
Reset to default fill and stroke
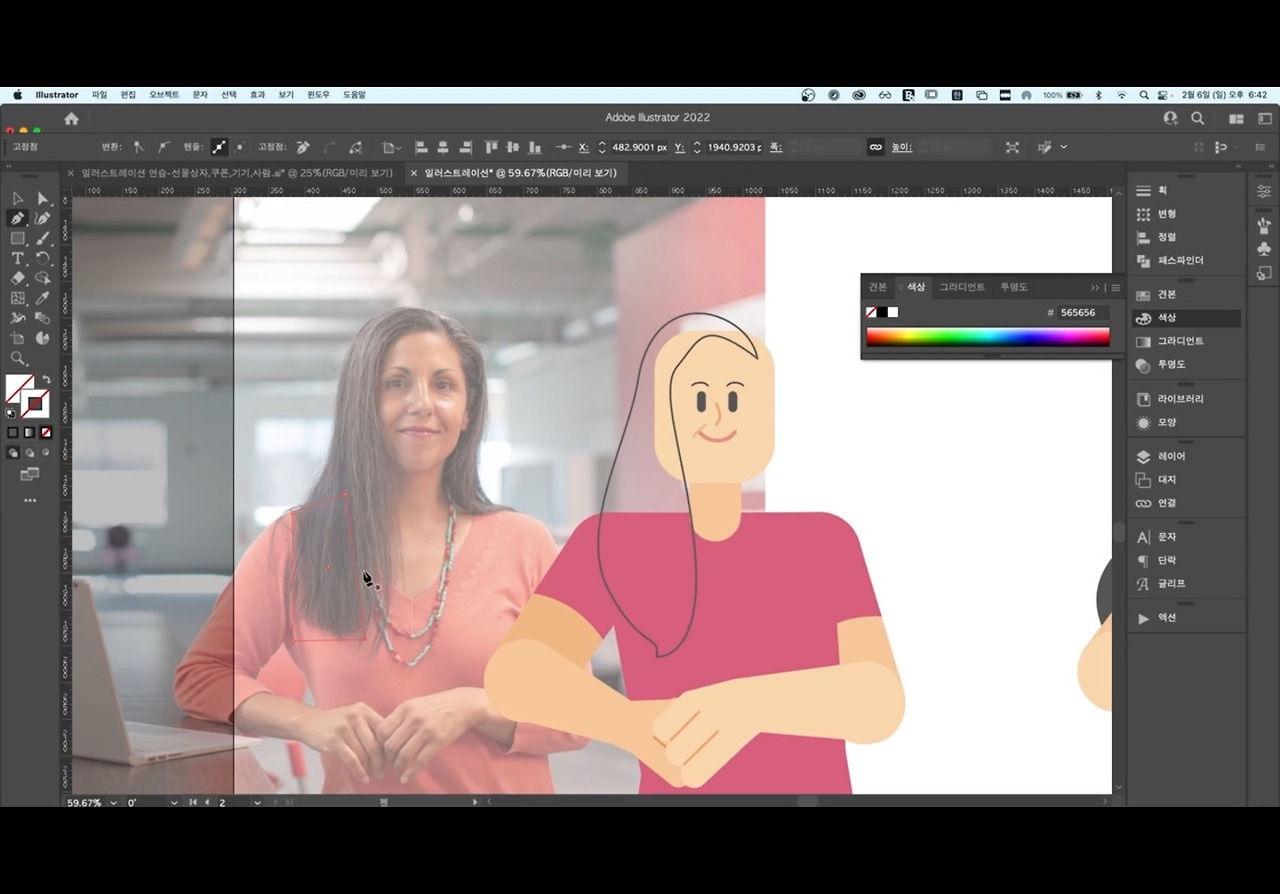11,412
